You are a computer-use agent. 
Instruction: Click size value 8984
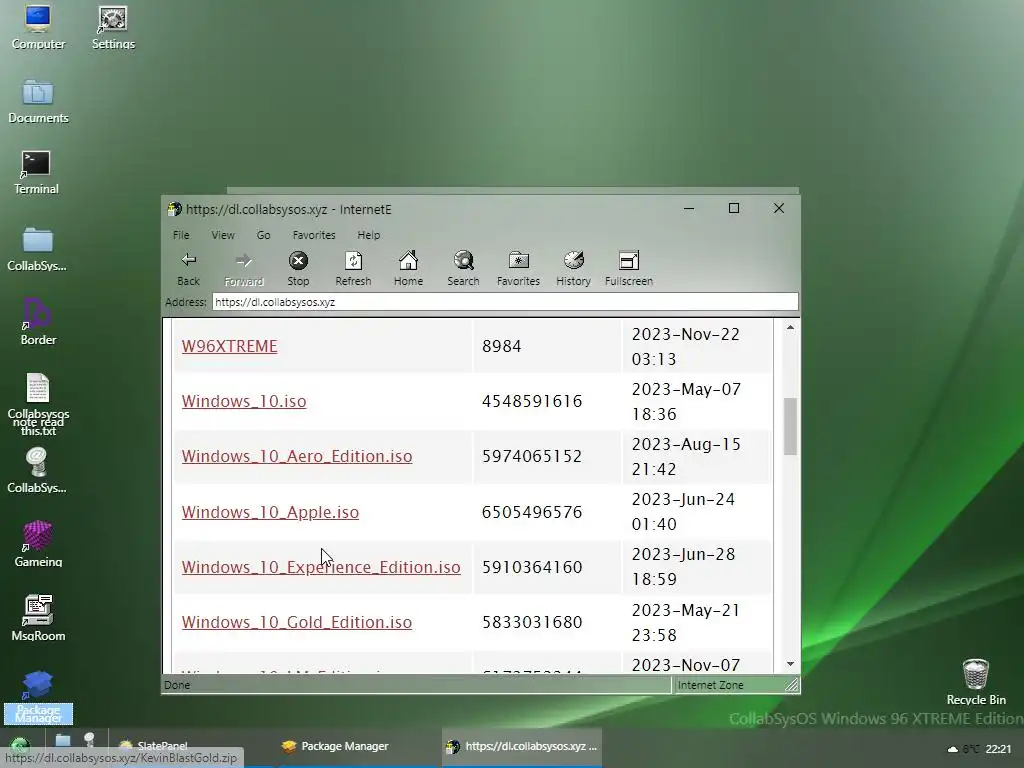tap(502, 346)
